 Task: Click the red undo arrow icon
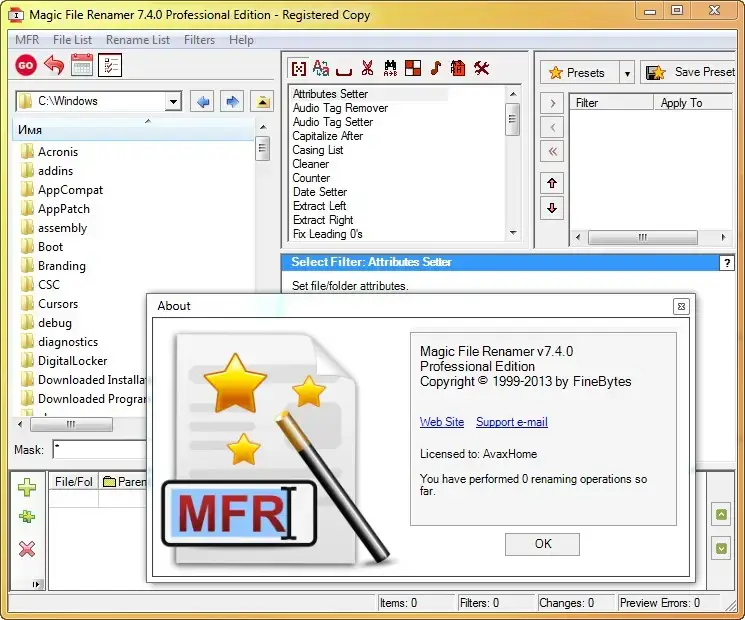[x=54, y=65]
